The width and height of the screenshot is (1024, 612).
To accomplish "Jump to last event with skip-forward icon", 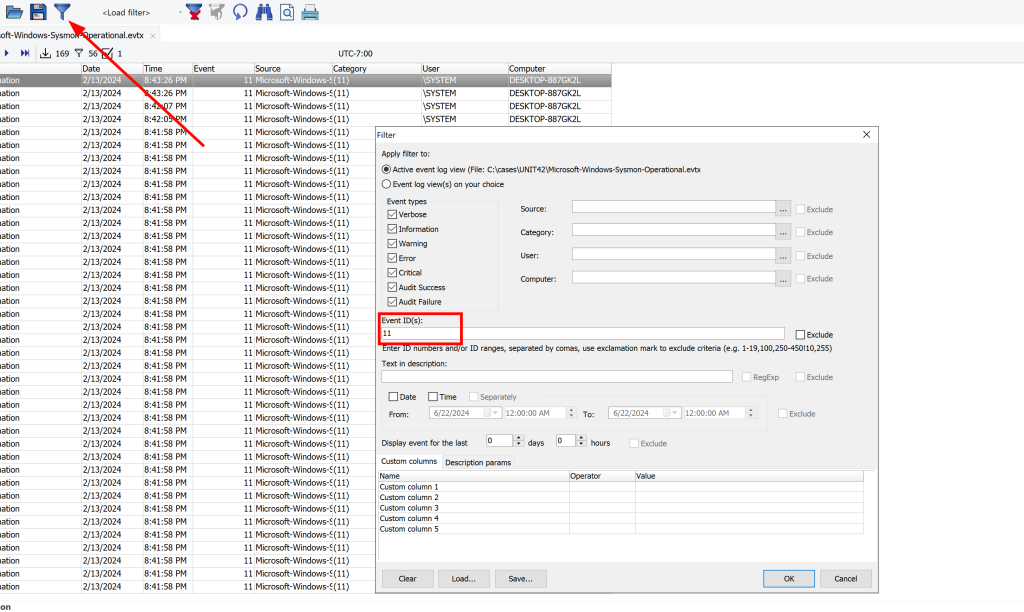I will 25,53.
